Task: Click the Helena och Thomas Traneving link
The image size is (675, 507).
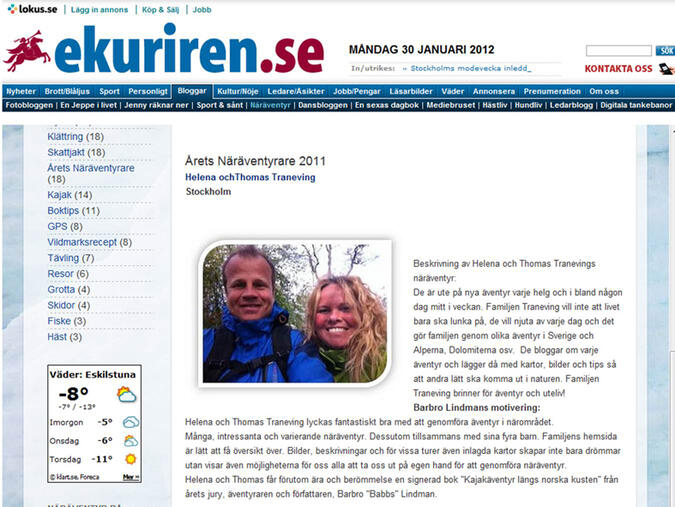Action: click(x=250, y=177)
